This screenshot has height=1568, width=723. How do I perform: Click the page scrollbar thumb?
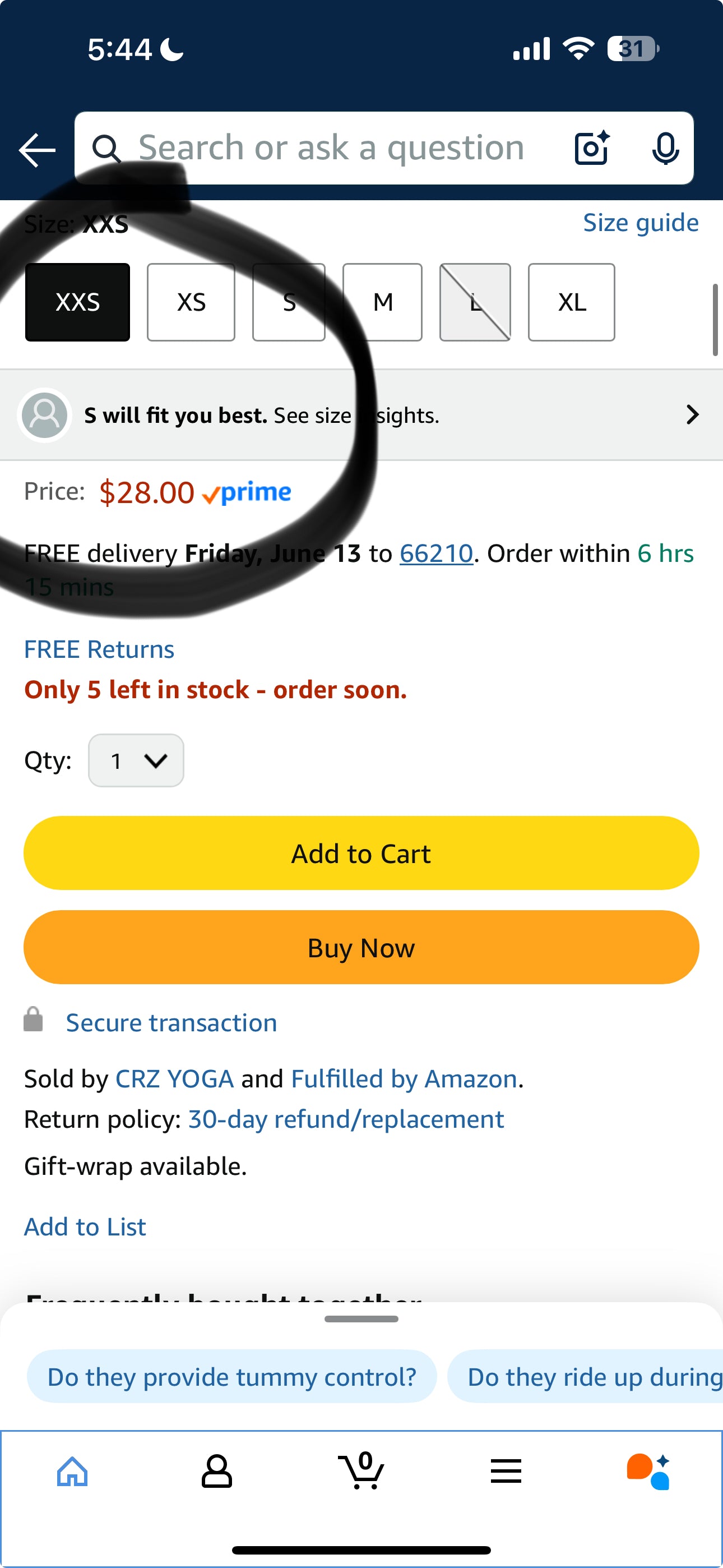(715, 320)
